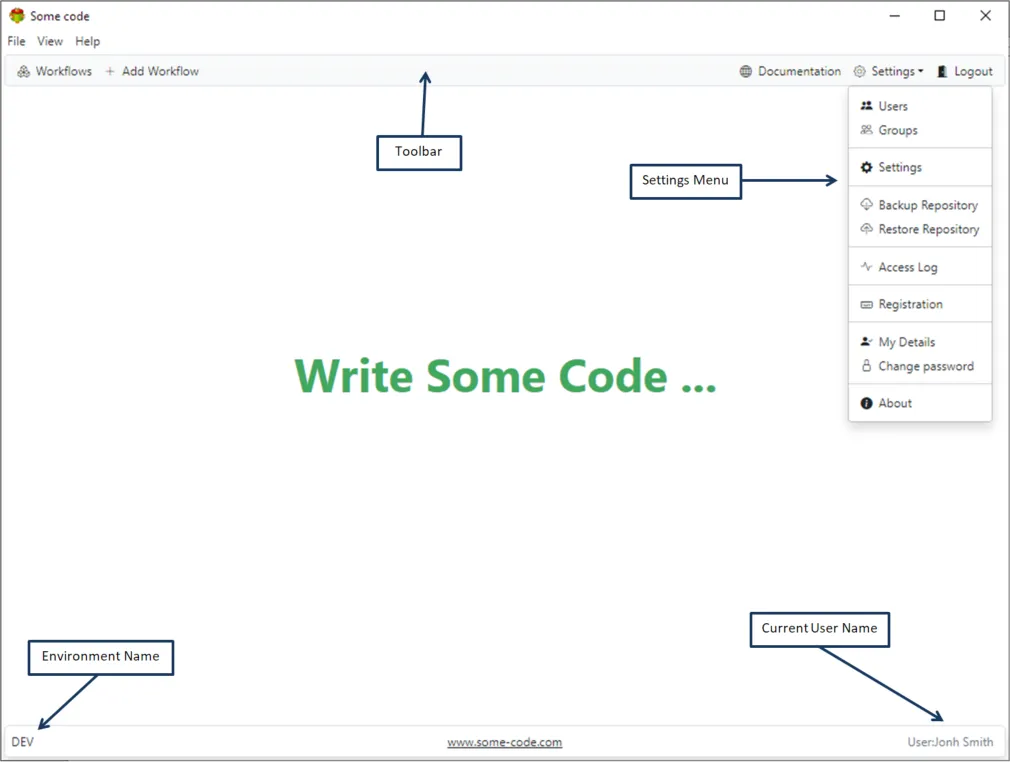Open the www.some-code.com link
The height and width of the screenshot is (762, 1010).
504,742
